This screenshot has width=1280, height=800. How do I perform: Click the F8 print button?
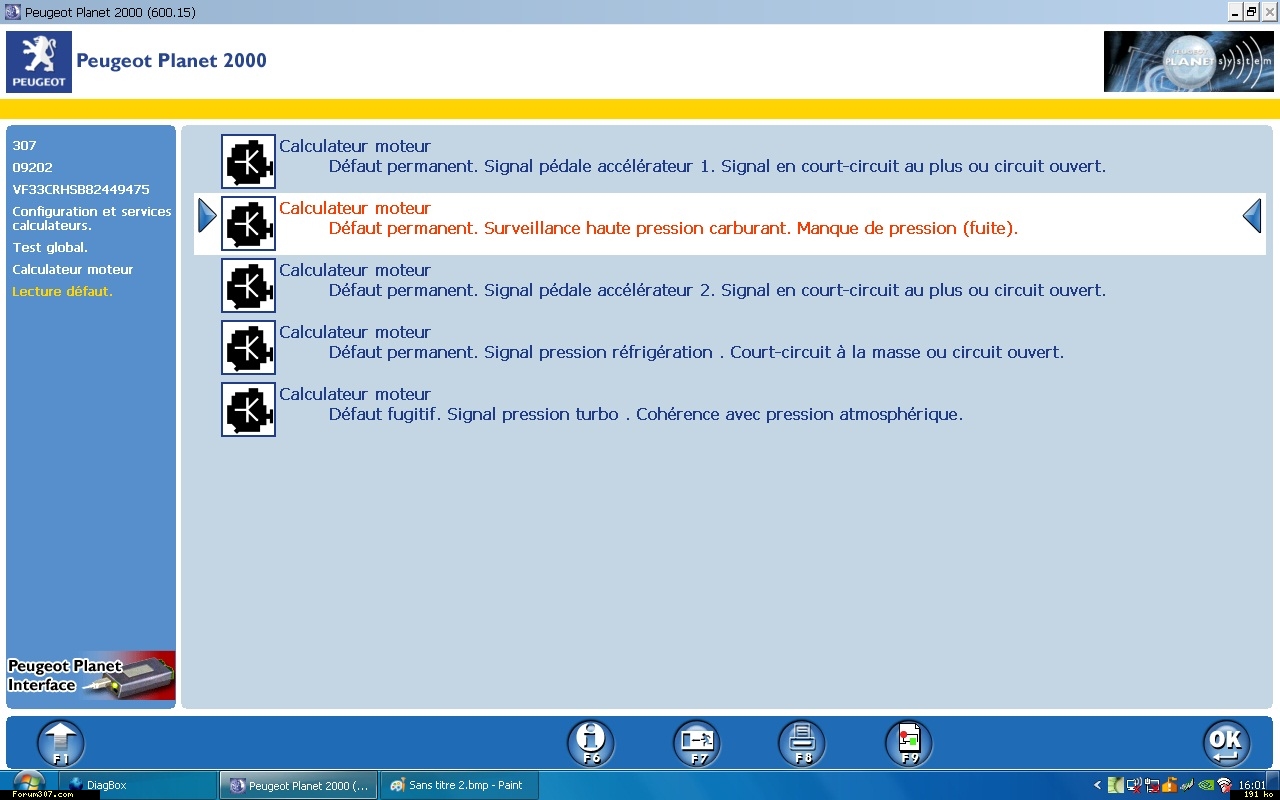tap(802, 744)
